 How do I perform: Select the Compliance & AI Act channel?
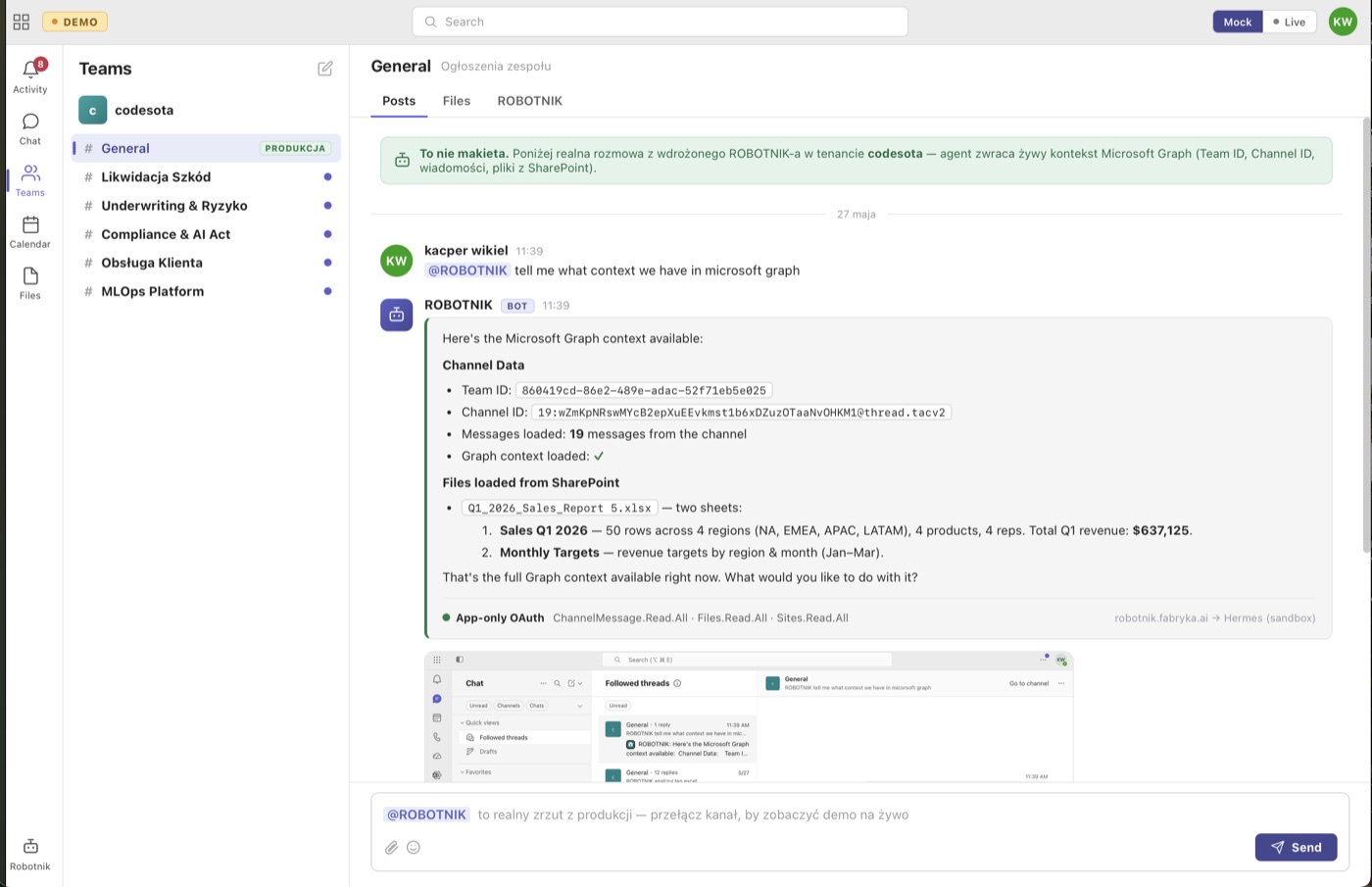pos(206,234)
